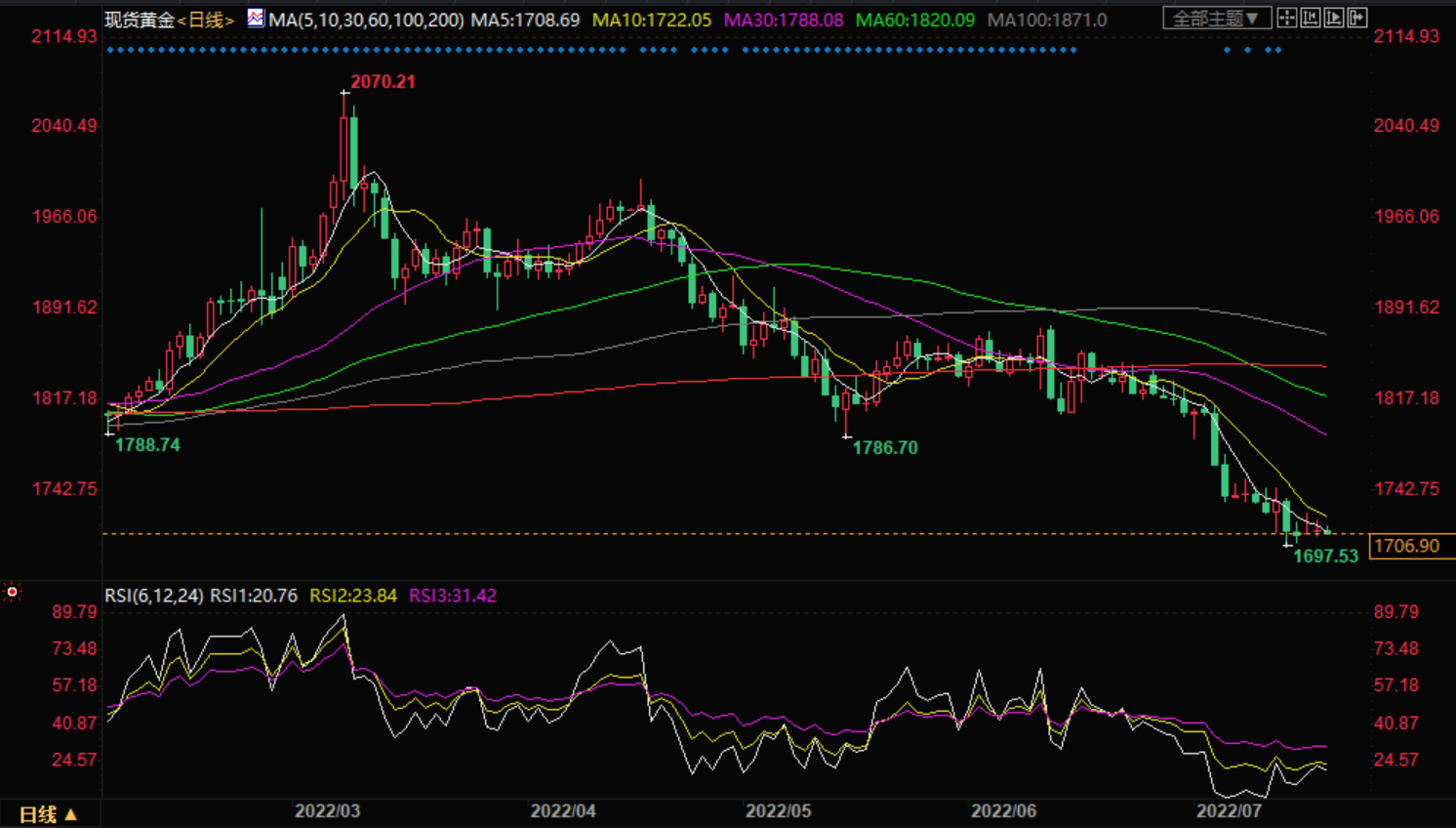Click the crosshair cursor icon

pos(1287,18)
